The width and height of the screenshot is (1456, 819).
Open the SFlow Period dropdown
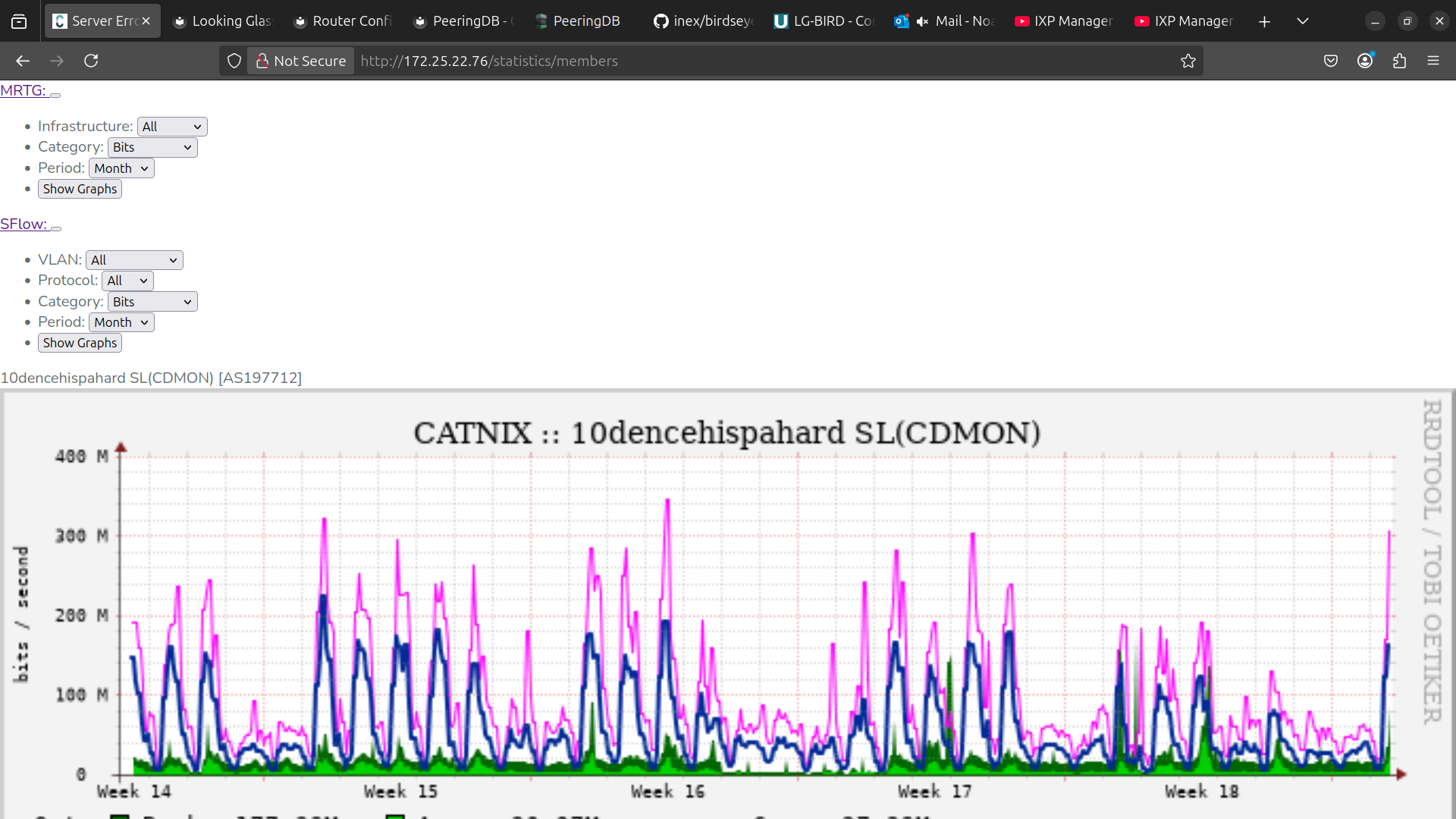121,322
